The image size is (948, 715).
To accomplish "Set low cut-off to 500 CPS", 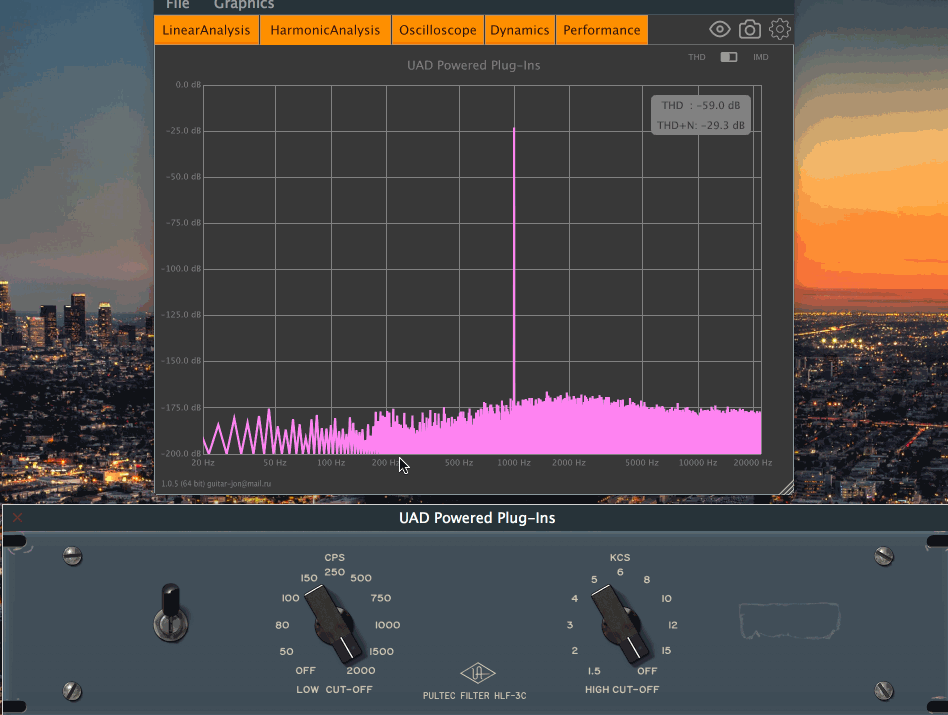I will tap(361, 578).
